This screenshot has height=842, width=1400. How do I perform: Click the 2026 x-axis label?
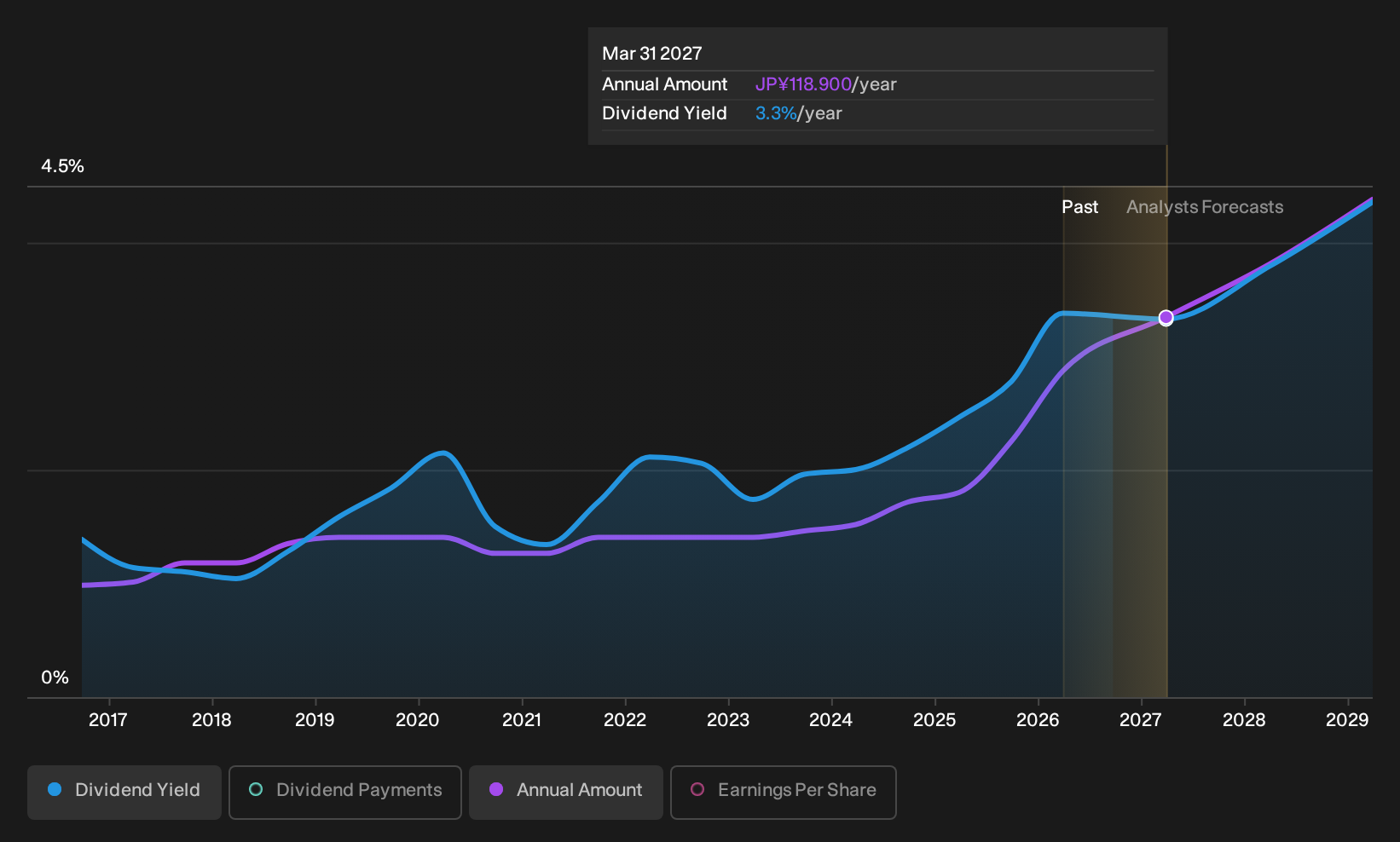click(x=1038, y=720)
